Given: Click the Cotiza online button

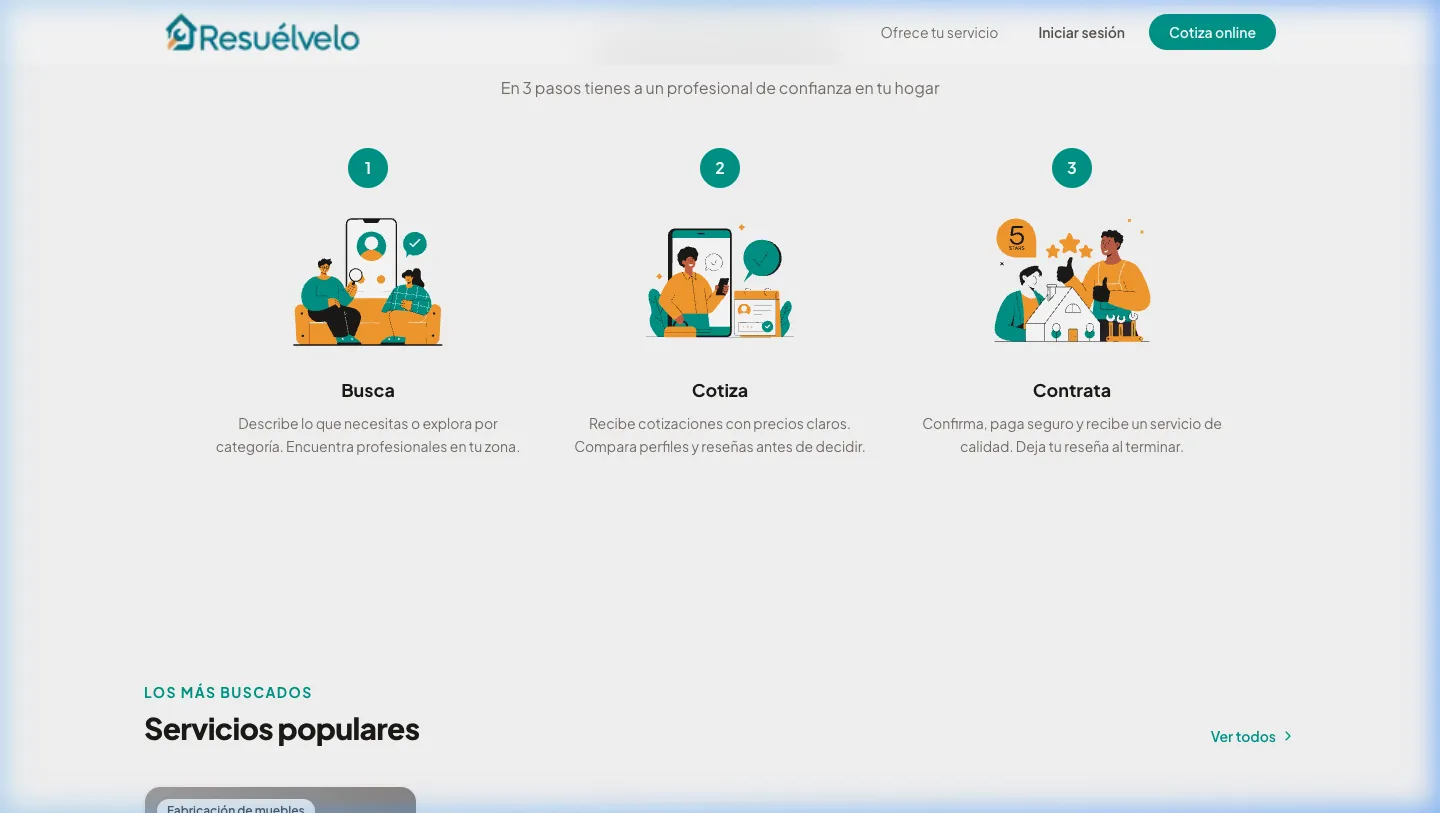Looking at the screenshot, I should coord(1212,32).
